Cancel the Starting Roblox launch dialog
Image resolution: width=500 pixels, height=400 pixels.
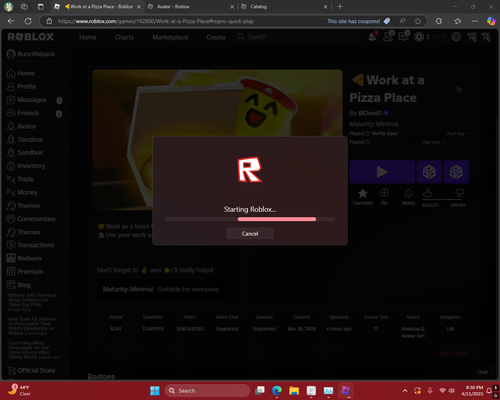point(250,233)
